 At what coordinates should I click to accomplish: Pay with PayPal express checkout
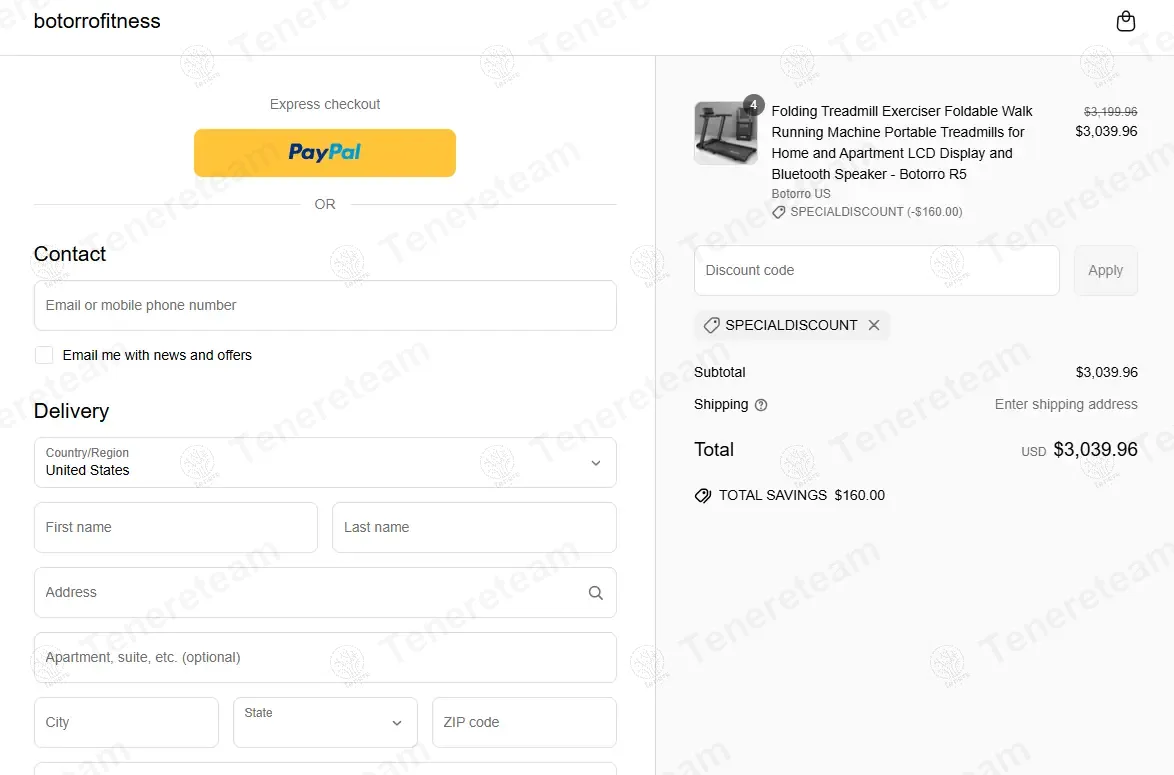pyautogui.click(x=325, y=153)
